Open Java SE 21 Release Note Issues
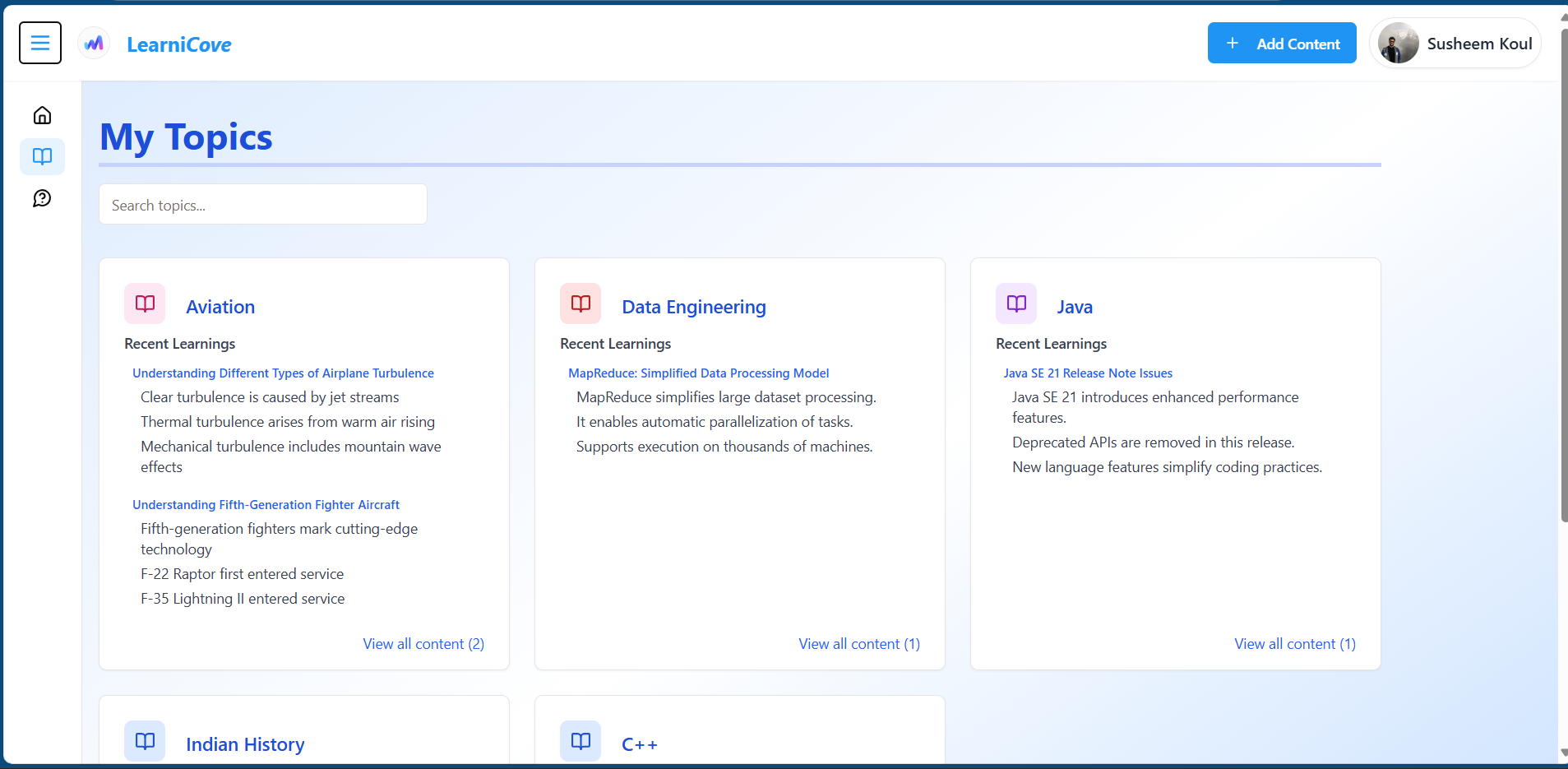The height and width of the screenshot is (769, 1568). click(1088, 373)
